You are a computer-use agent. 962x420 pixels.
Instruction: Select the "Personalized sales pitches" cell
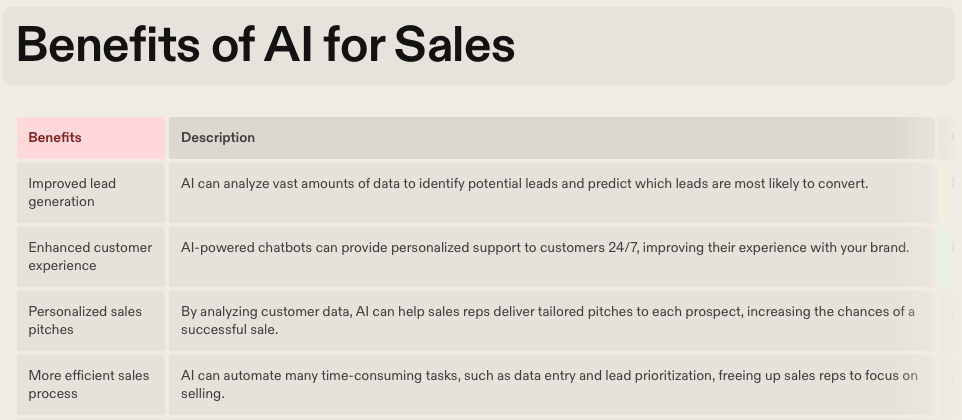[x=90, y=321]
